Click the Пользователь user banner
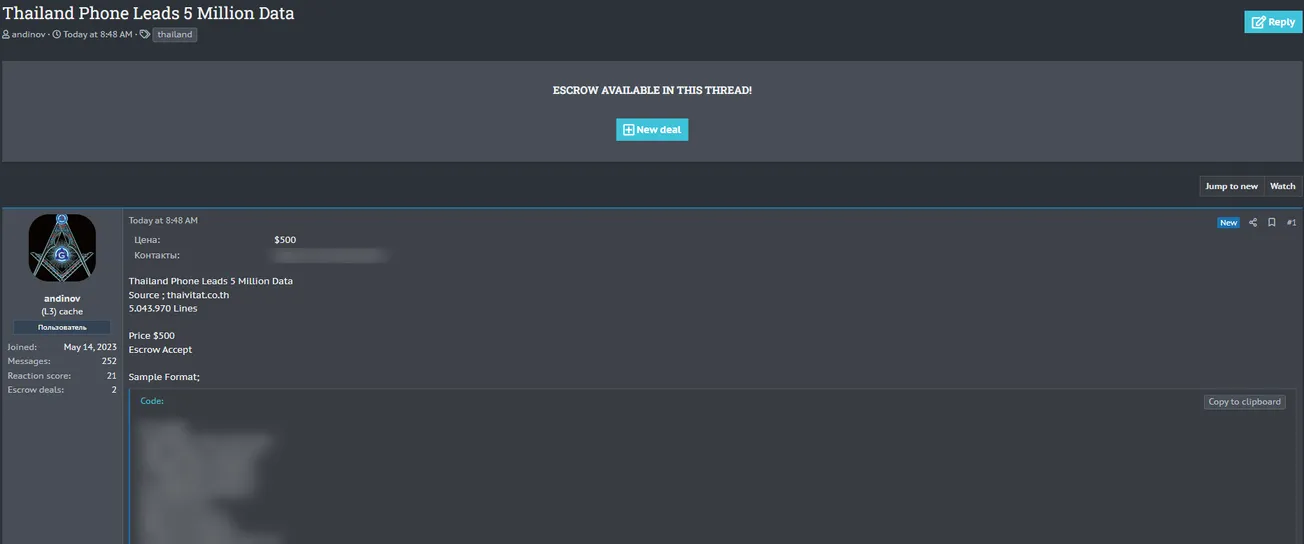This screenshot has width=1304, height=544. (62, 327)
